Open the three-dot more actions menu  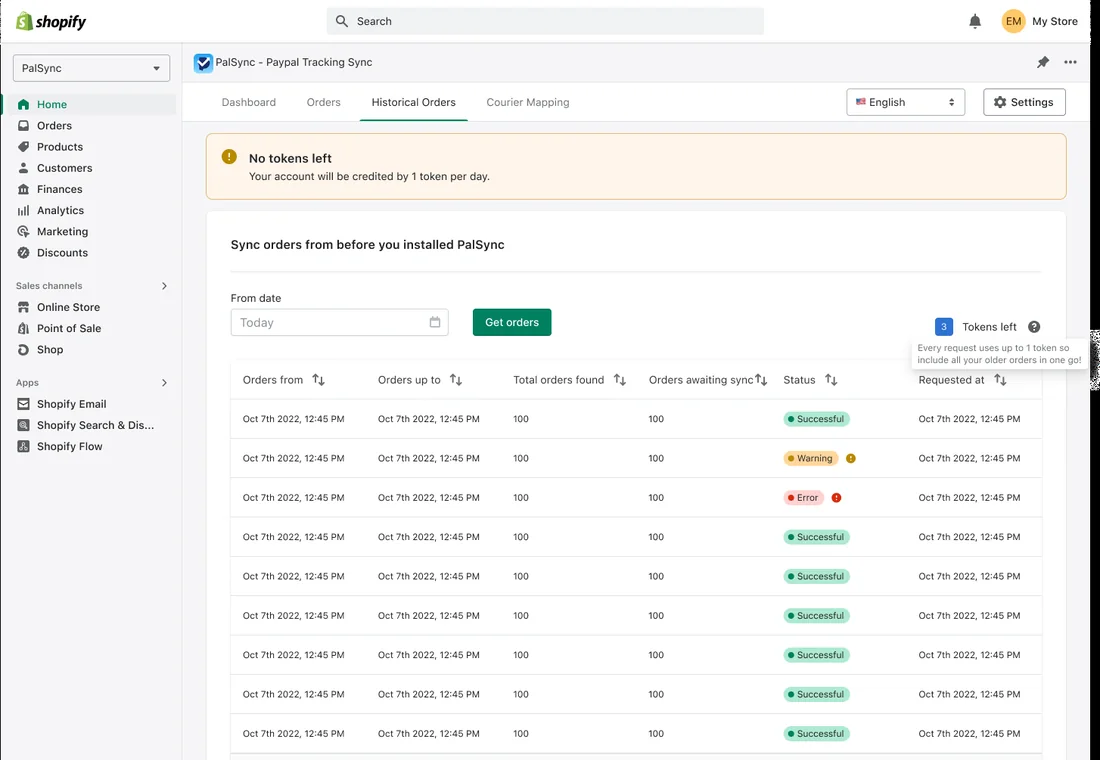1070,62
